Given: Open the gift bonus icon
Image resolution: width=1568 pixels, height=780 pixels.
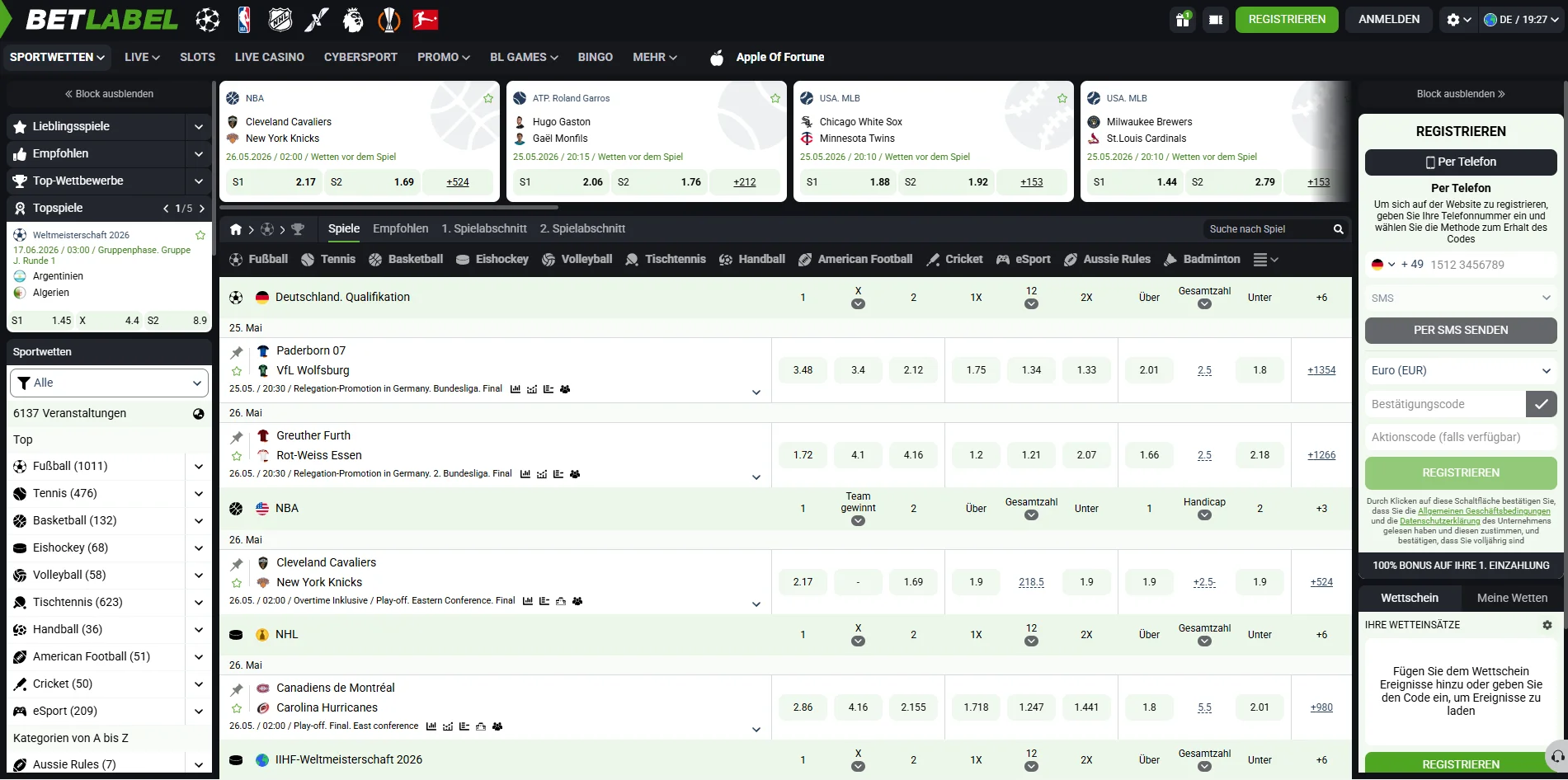Looking at the screenshot, I should coord(1183,20).
